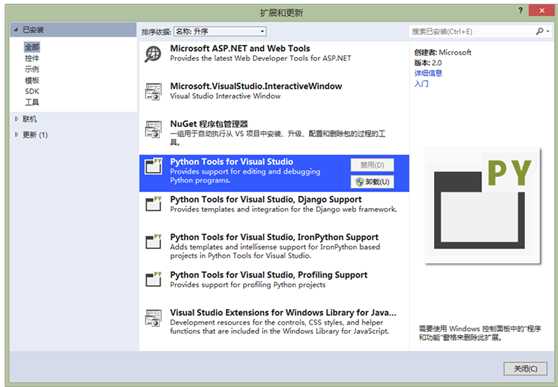
Task: Open the 详细信息 details link
Action: 428,73
